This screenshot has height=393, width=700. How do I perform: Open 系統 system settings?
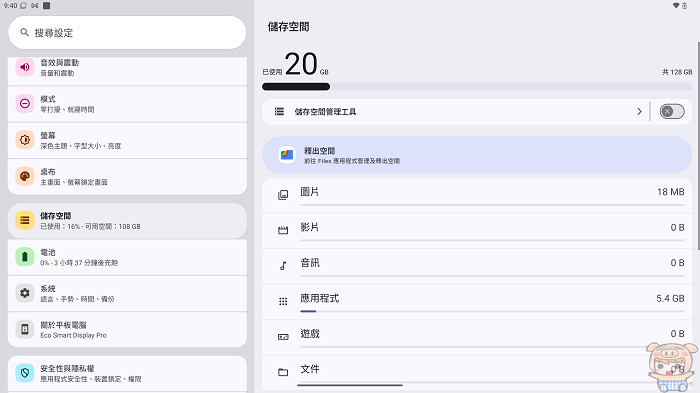pos(127,293)
